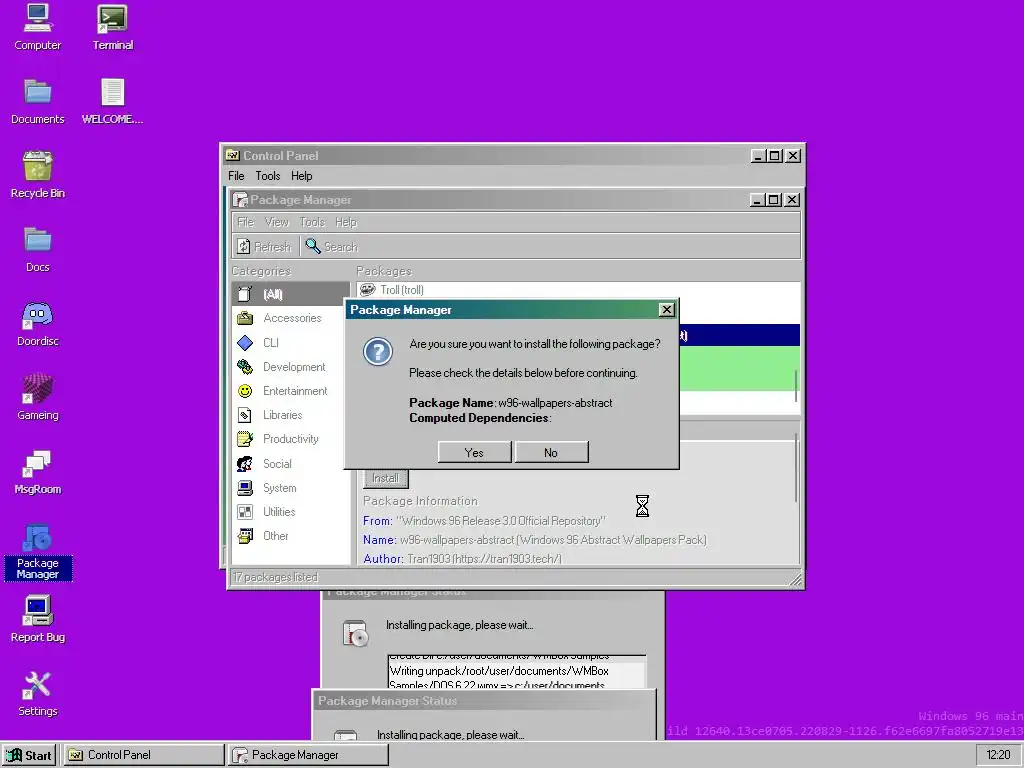Click the question mark dialog icon

377,351
